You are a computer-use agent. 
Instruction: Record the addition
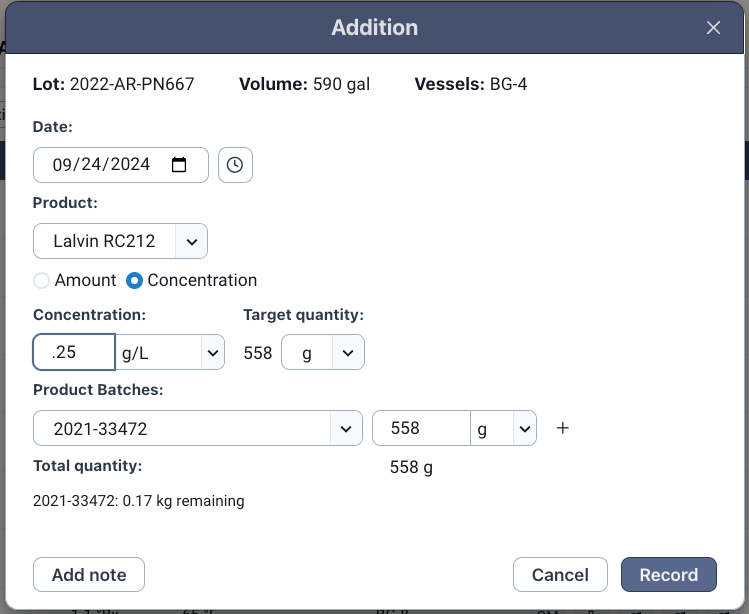[x=668, y=575]
